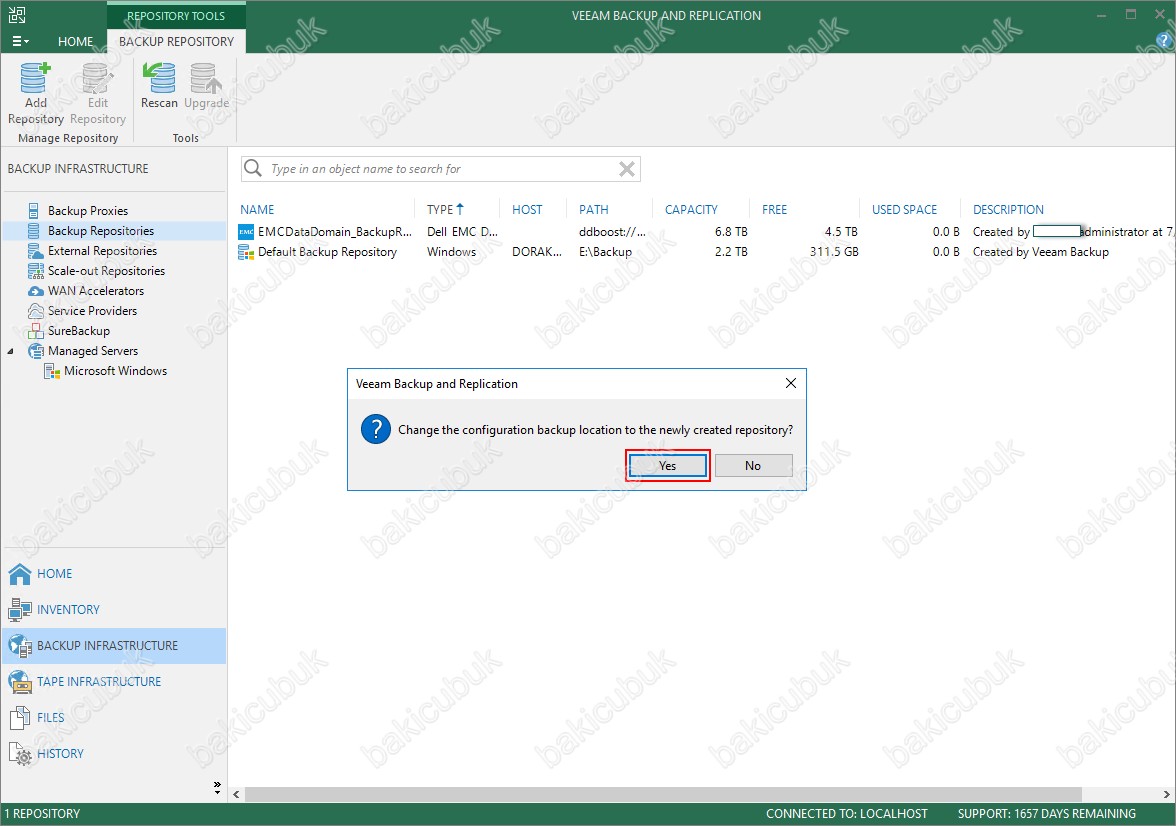1176x826 pixels.
Task: Close the Veeam confirmation dialog
Action: 790,383
